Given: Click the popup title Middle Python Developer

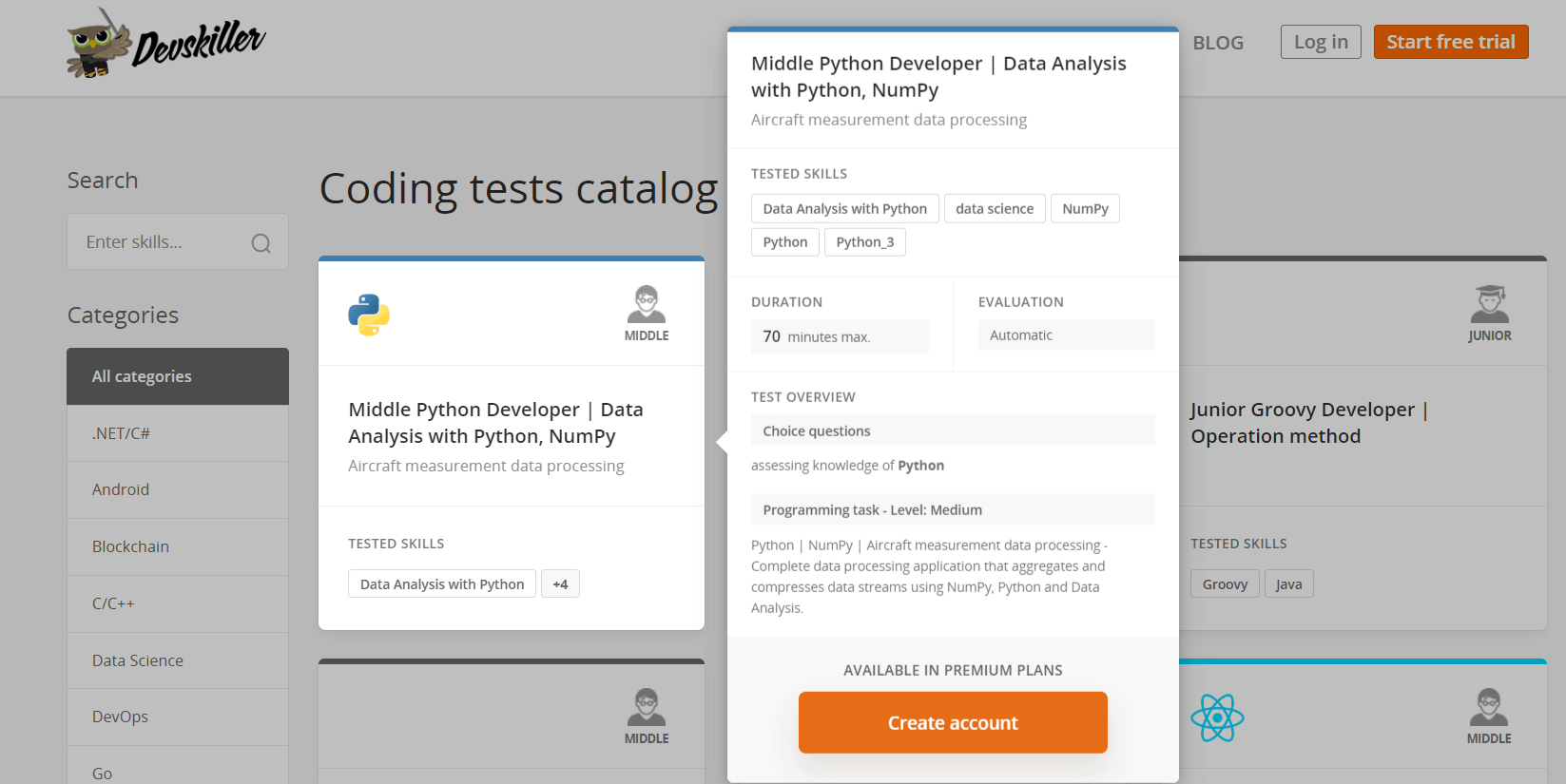Looking at the screenshot, I should point(938,76).
